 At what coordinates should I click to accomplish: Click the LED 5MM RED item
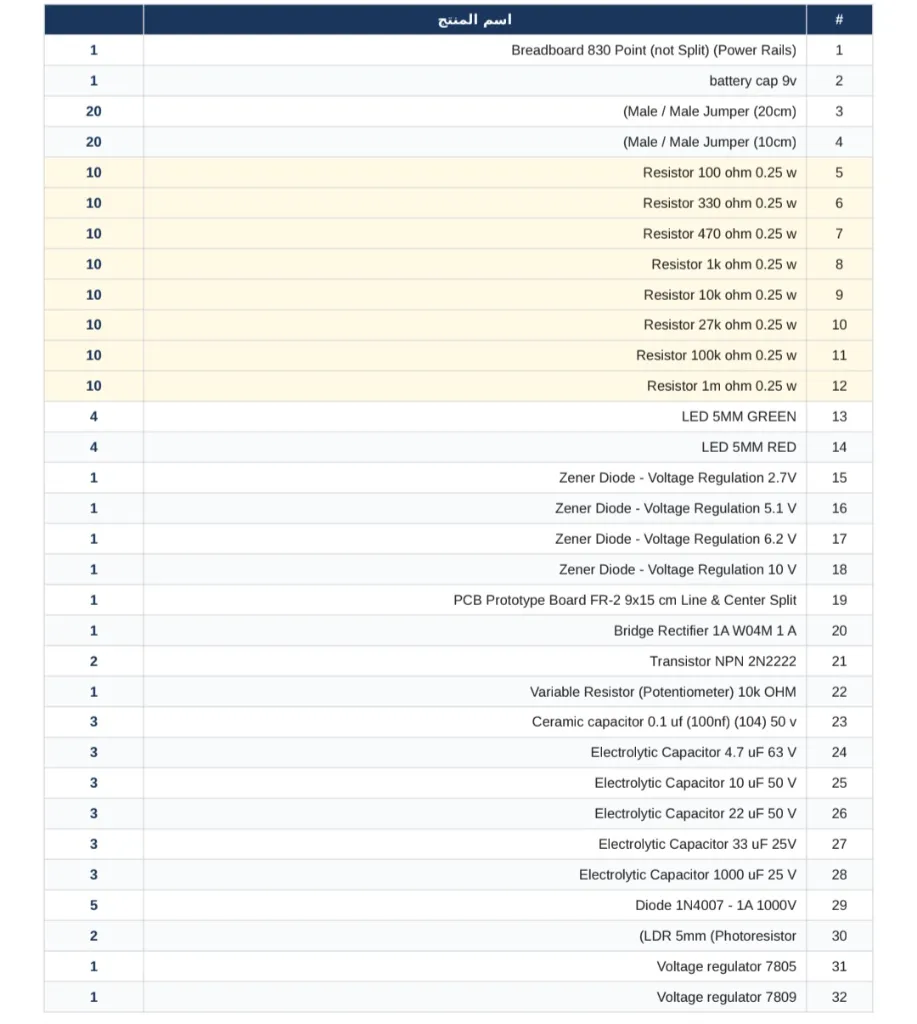(748, 447)
